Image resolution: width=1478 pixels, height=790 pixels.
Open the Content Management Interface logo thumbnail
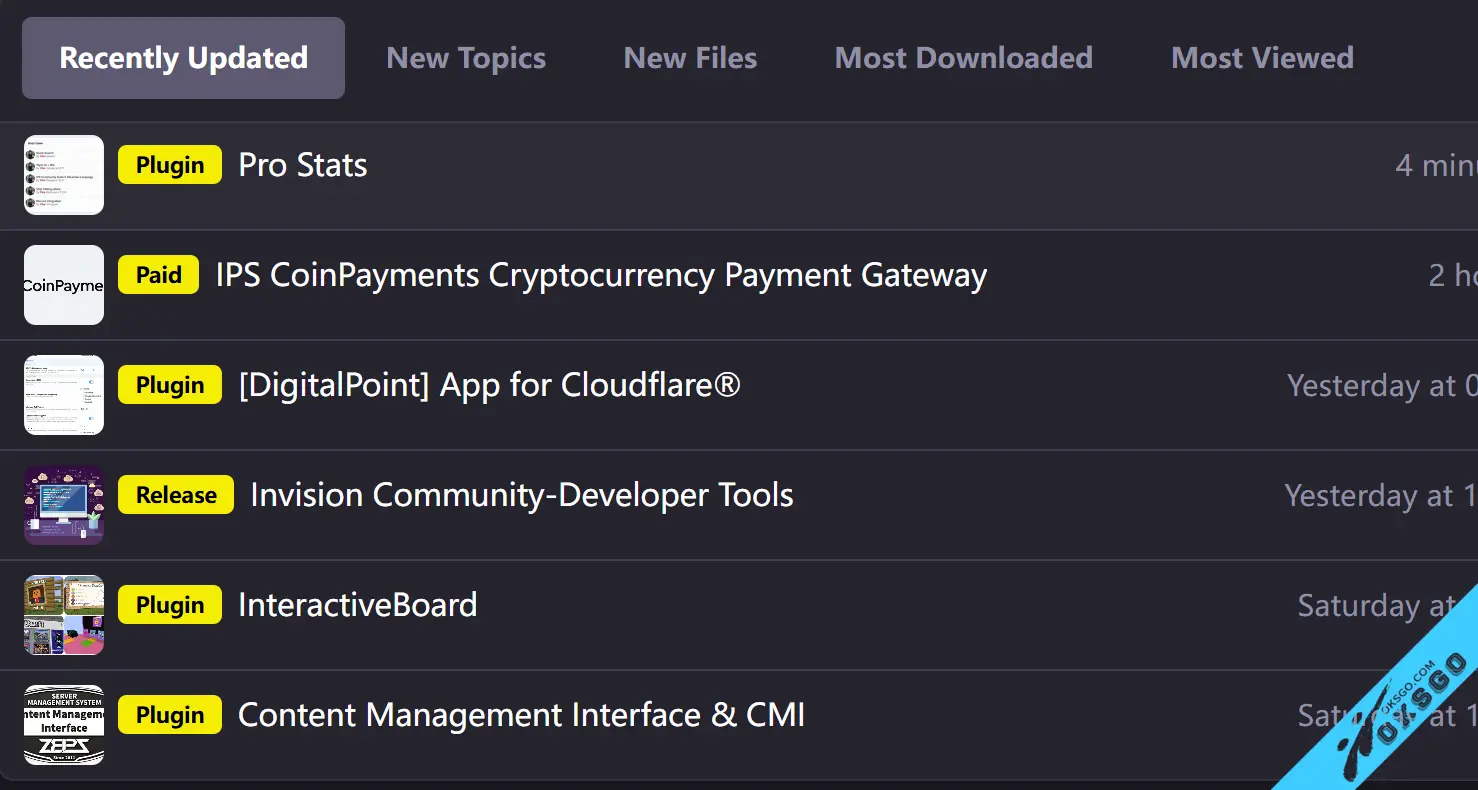tap(64, 725)
